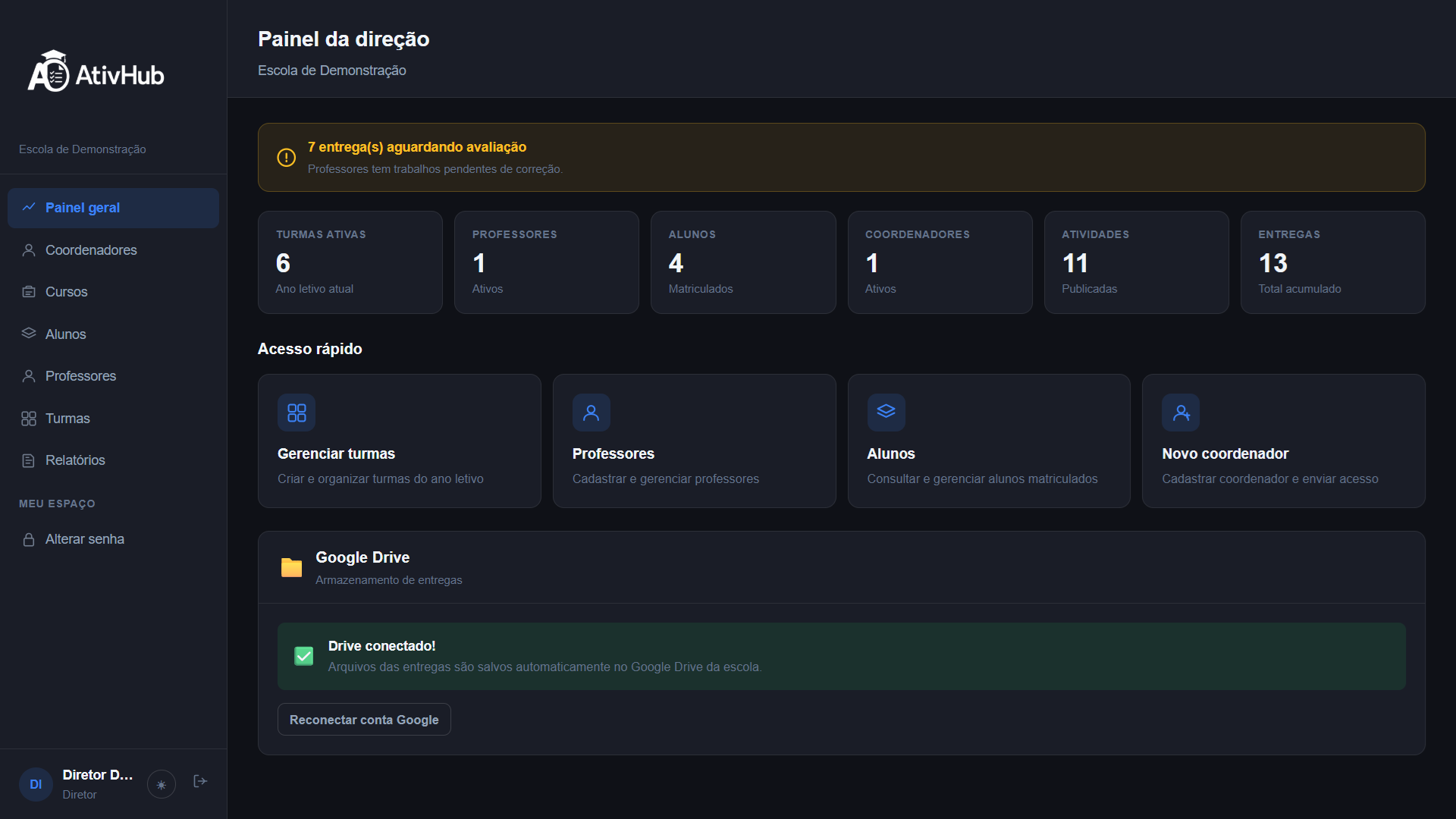Viewport: 1456px width, 819px height.
Task: Click the AtivHub logo icon
Action: pos(49,71)
